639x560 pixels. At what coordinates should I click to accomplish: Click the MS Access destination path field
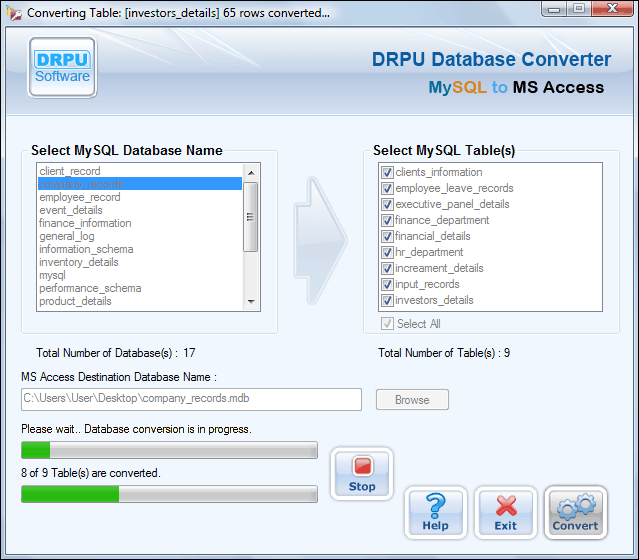point(191,399)
